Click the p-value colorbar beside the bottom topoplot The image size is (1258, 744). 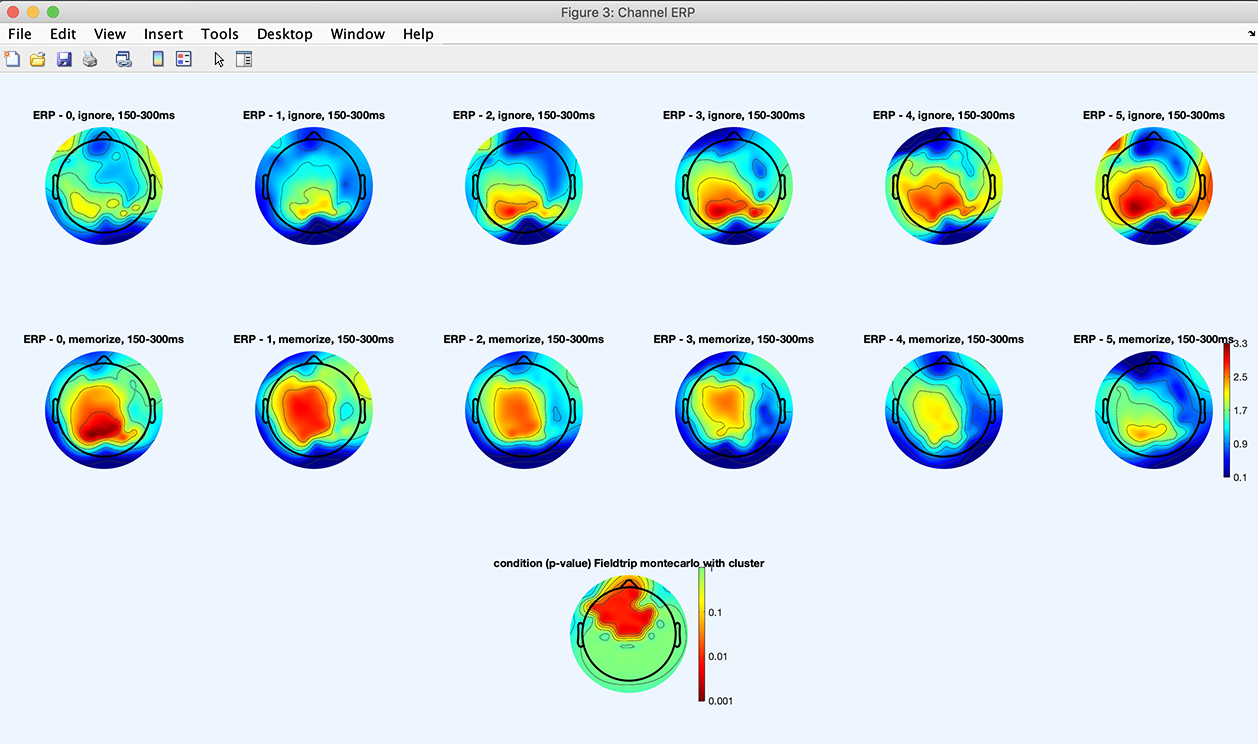click(x=702, y=634)
